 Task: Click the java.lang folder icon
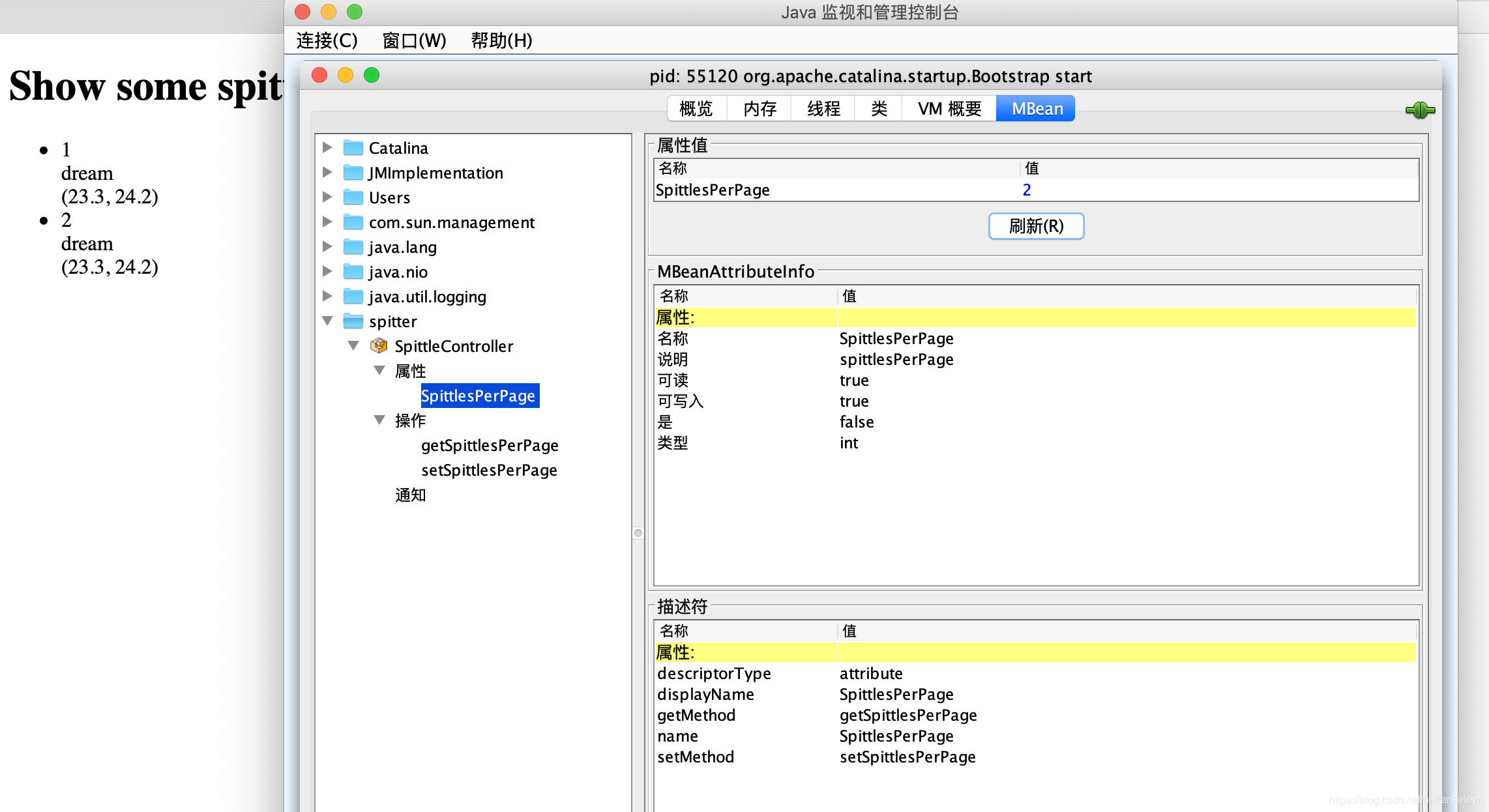click(x=353, y=247)
